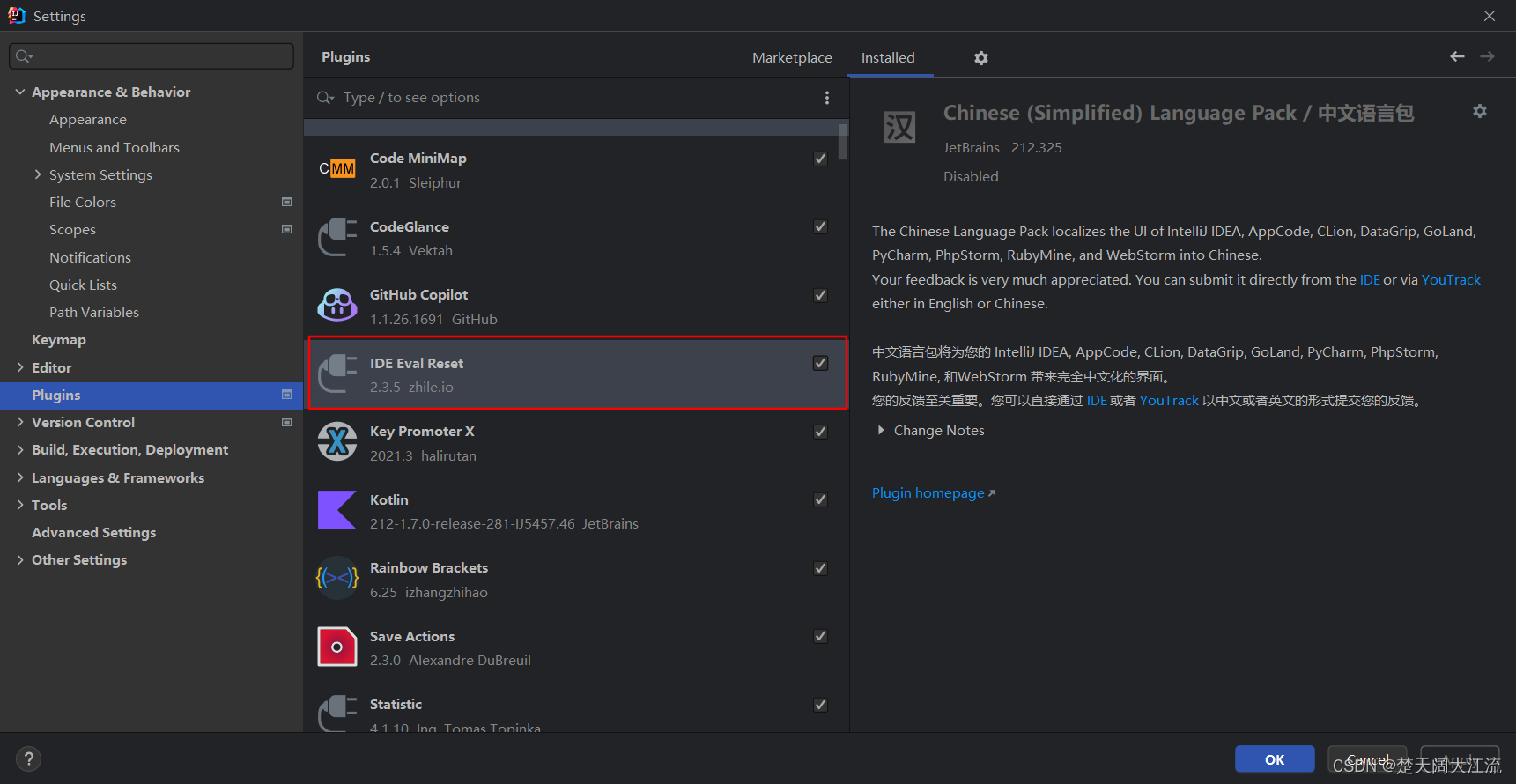1516x784 pixels.
Task: Select the Path Variables settings item
Action: [94, 312]
